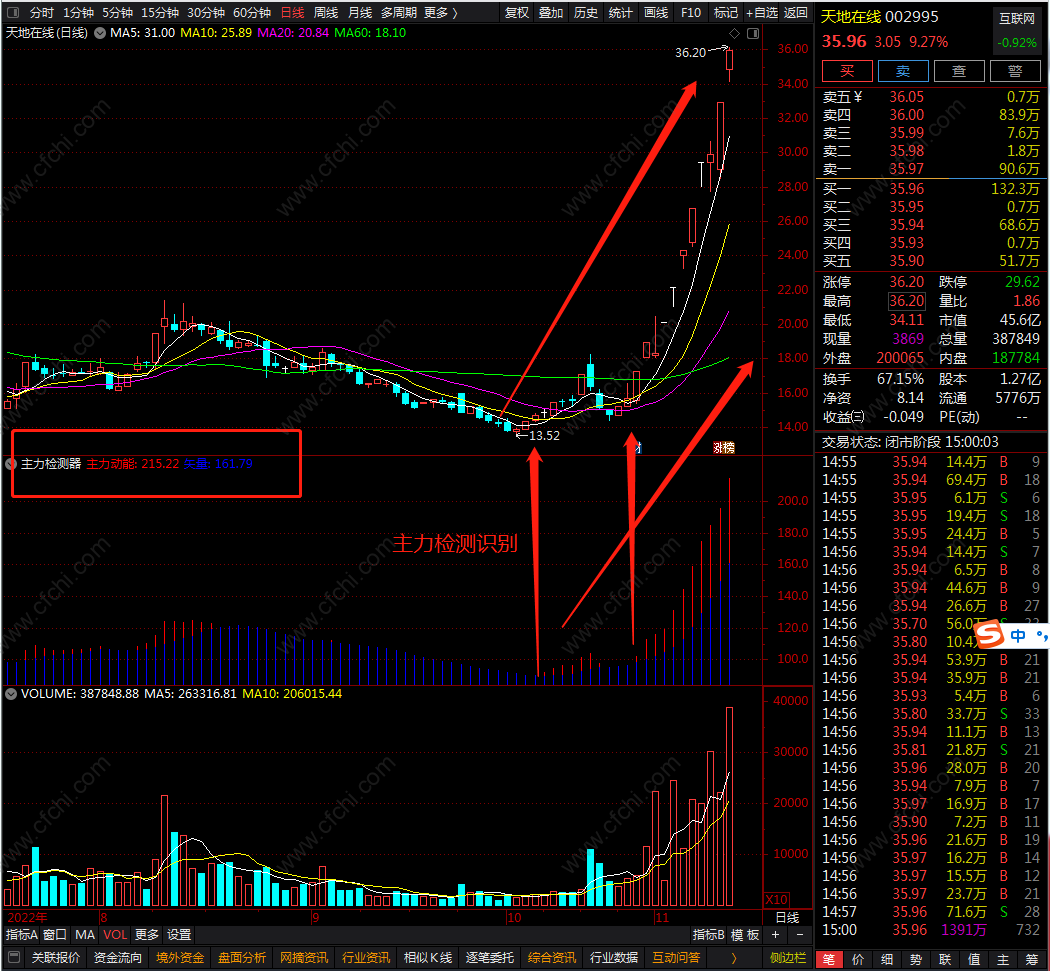1050x971 pixels.
Task: Open the 综合资讯 tab
Action: 552,958
